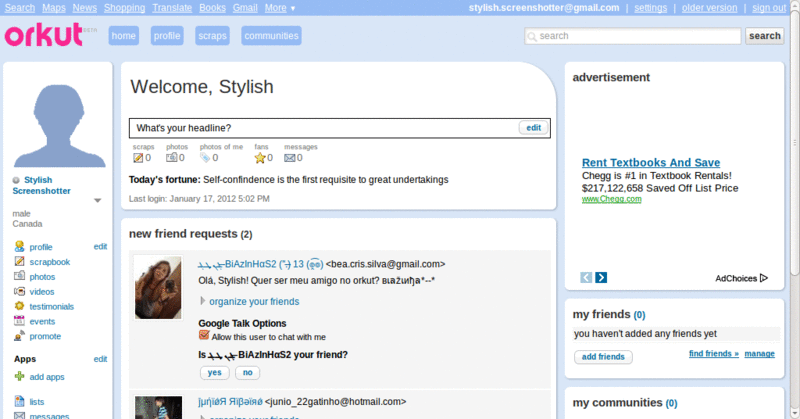Open the home tab
The image size is (800, 419).
123,36
